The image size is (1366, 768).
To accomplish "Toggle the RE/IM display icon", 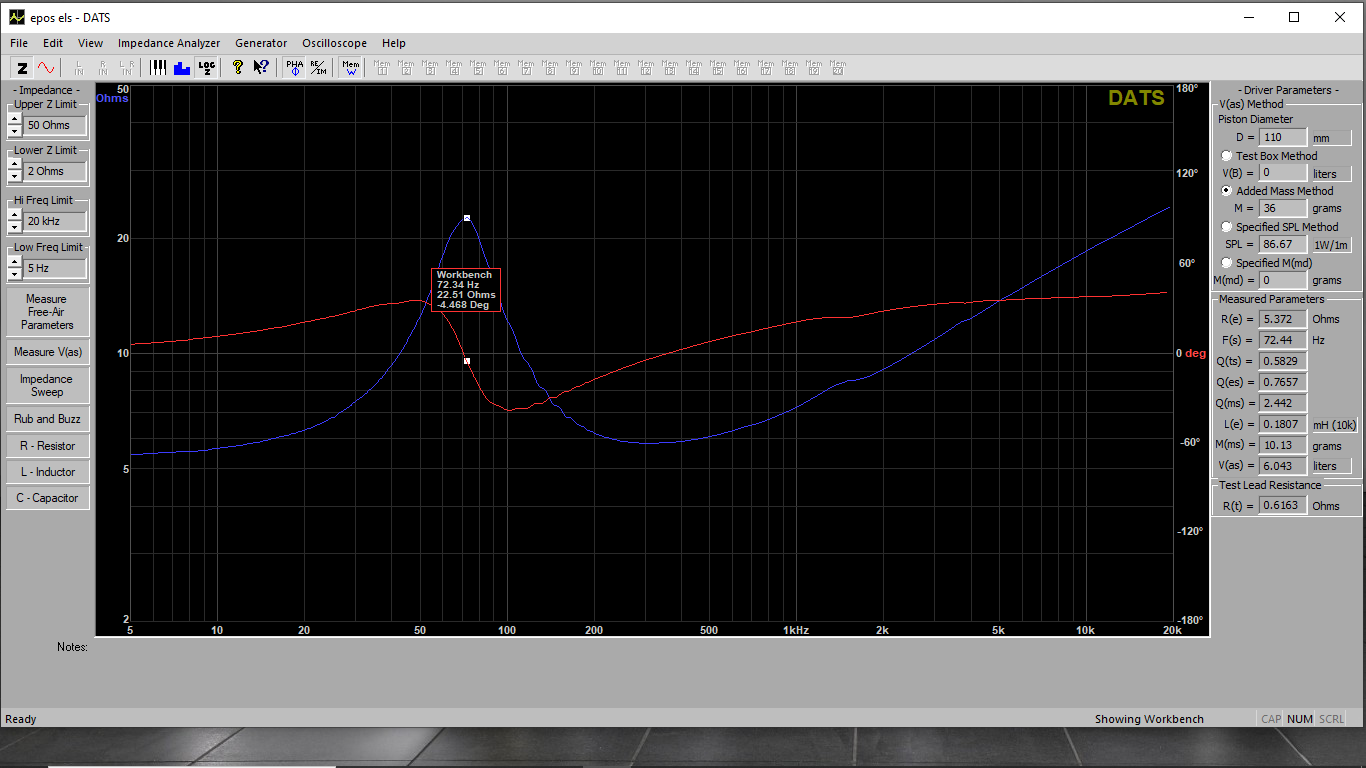I will [x=318, y=68].
